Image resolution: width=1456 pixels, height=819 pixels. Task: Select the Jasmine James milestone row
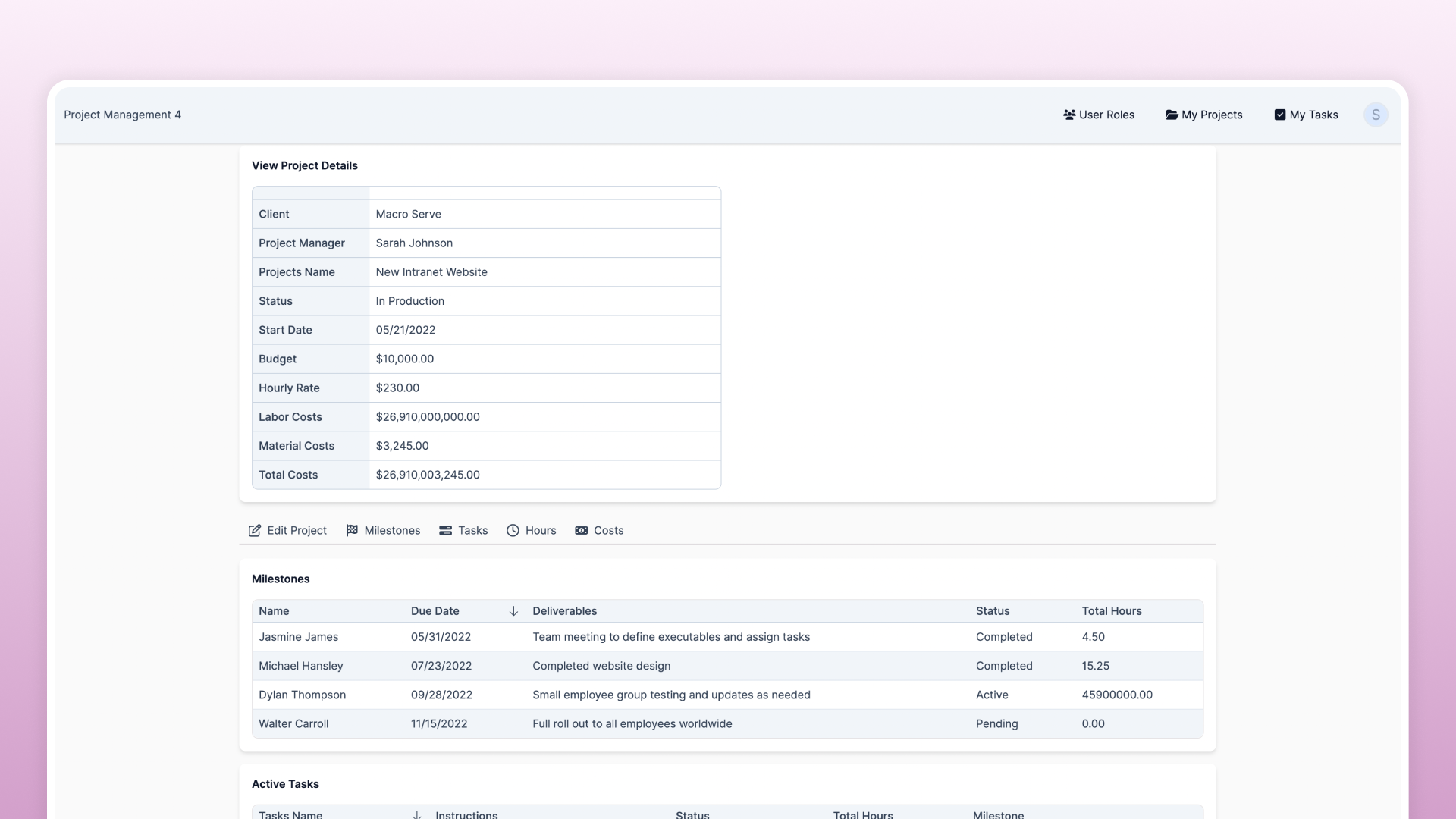point(298,637)
